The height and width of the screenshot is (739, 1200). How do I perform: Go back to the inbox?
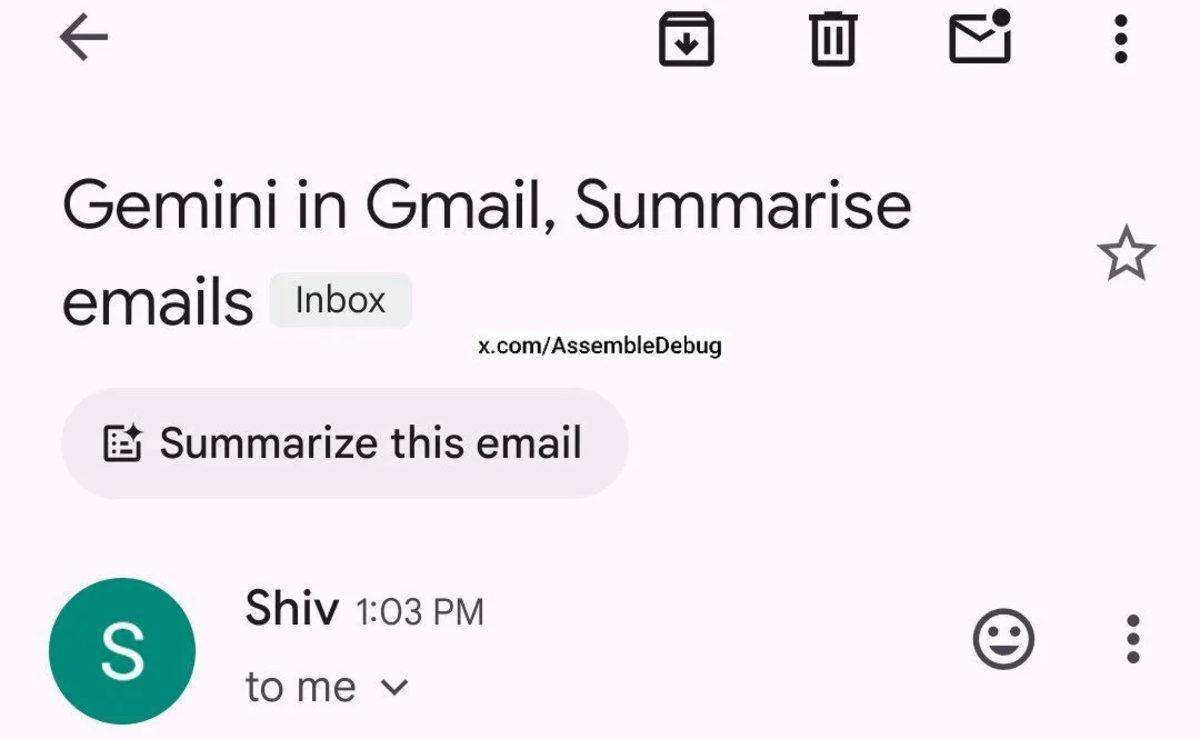pos(84,38)
